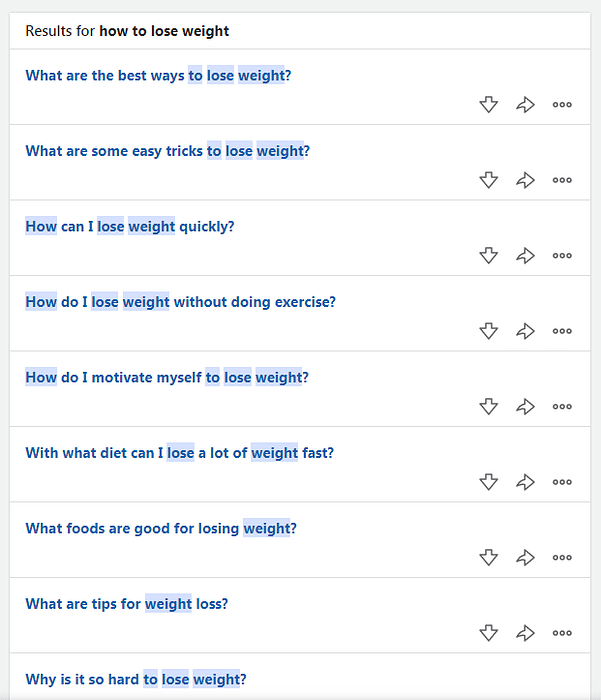Image resolution: width=601 pixels, height=700 pixels.
Task: Downvote the foods good for losing weight question
Action: [488, 557]
